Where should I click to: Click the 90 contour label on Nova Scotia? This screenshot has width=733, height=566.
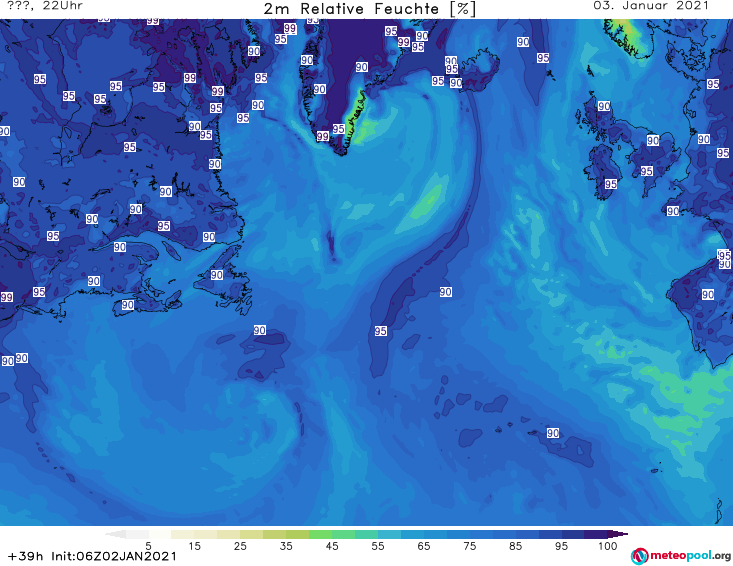(x=128, y=305)
